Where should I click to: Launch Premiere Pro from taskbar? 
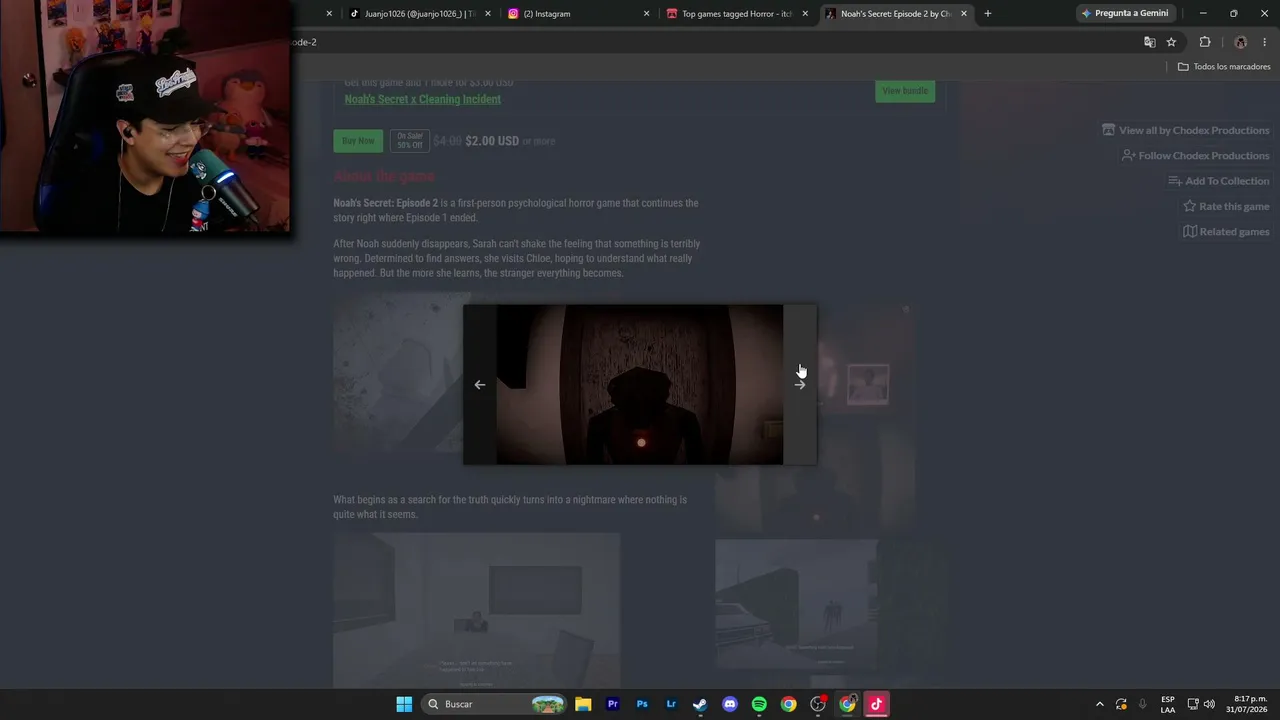[x=613, y=704]
